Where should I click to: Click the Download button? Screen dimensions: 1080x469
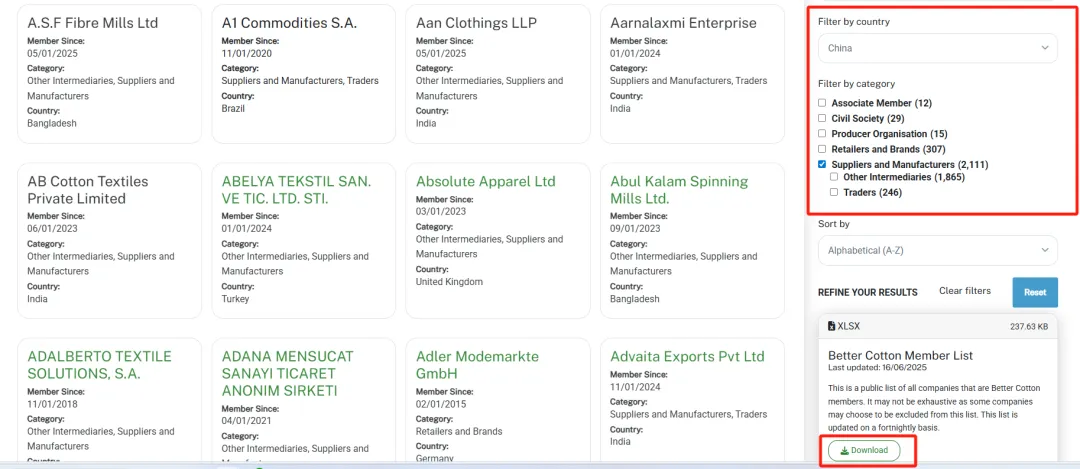point(864,450)
